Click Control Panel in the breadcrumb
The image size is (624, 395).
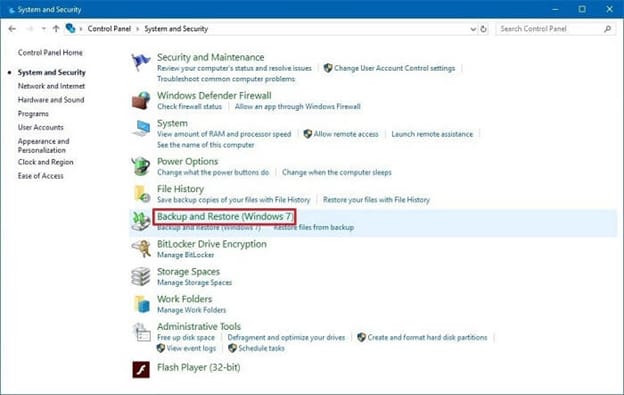tap(109, 29)
